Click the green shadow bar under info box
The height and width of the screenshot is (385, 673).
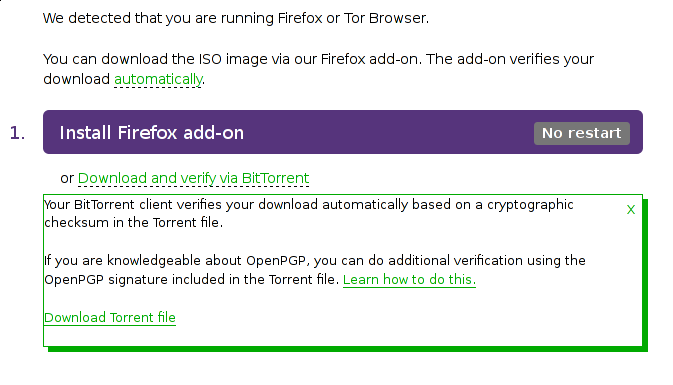pyautogui.click(x=348, y=349)
